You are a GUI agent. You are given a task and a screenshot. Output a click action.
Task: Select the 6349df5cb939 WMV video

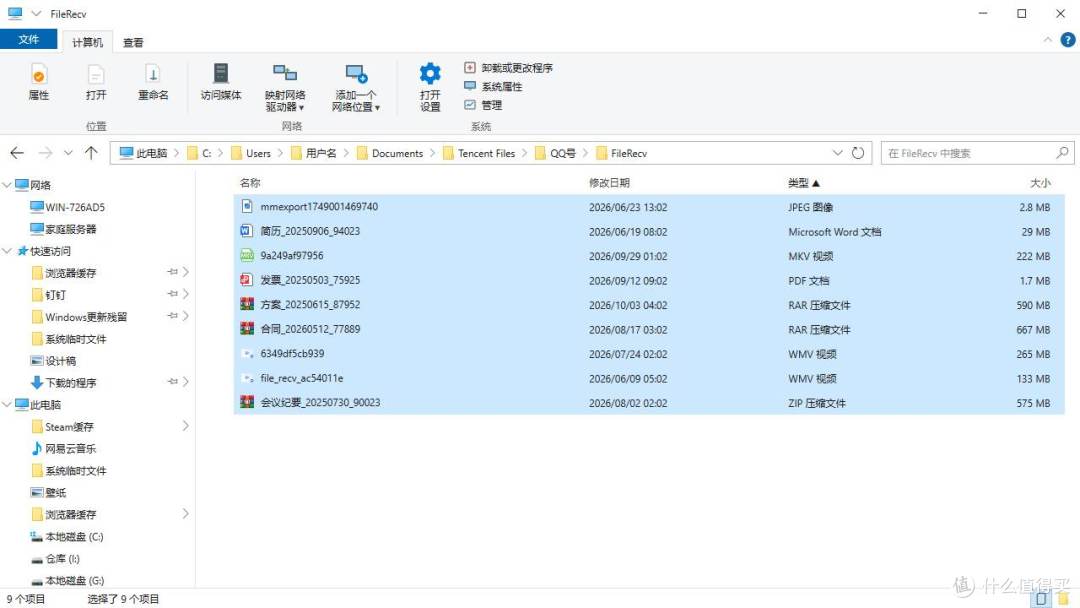(x=650, y=354)
